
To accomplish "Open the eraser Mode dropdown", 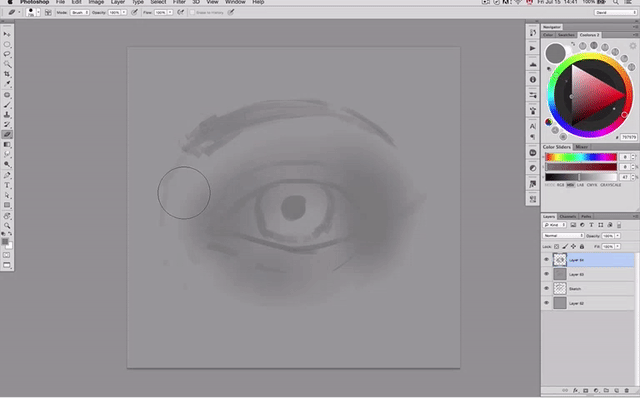I will 80,13.
